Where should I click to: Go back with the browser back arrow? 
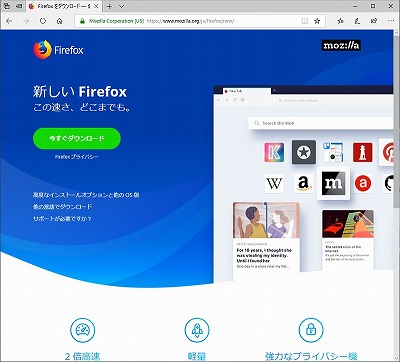pos(9,21)
